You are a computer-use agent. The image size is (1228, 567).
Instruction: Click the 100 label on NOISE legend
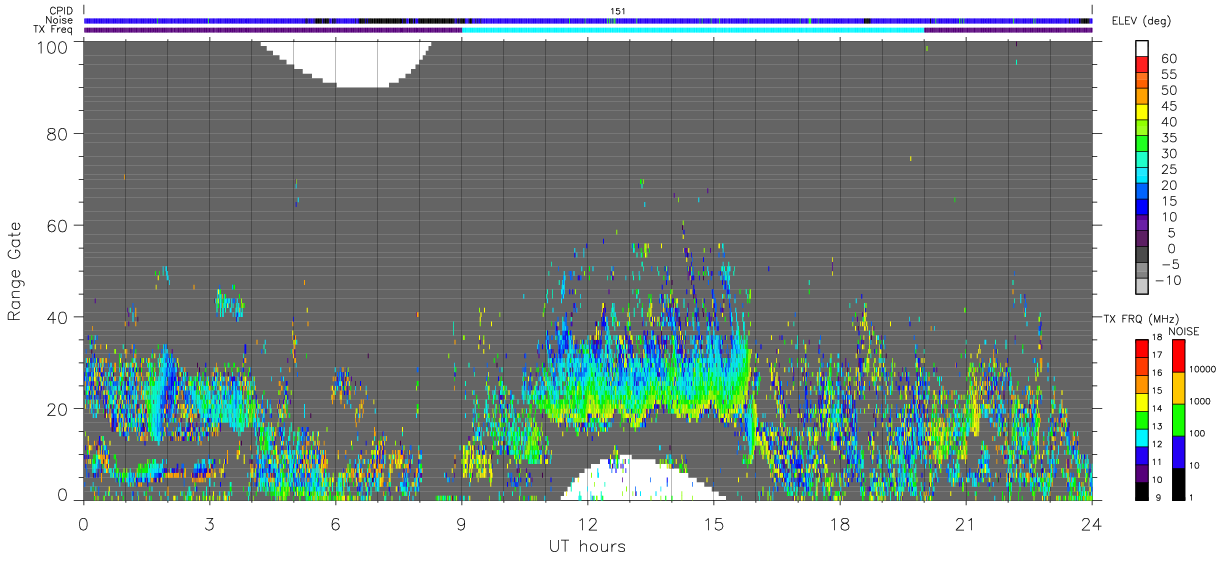point(1196,433)
